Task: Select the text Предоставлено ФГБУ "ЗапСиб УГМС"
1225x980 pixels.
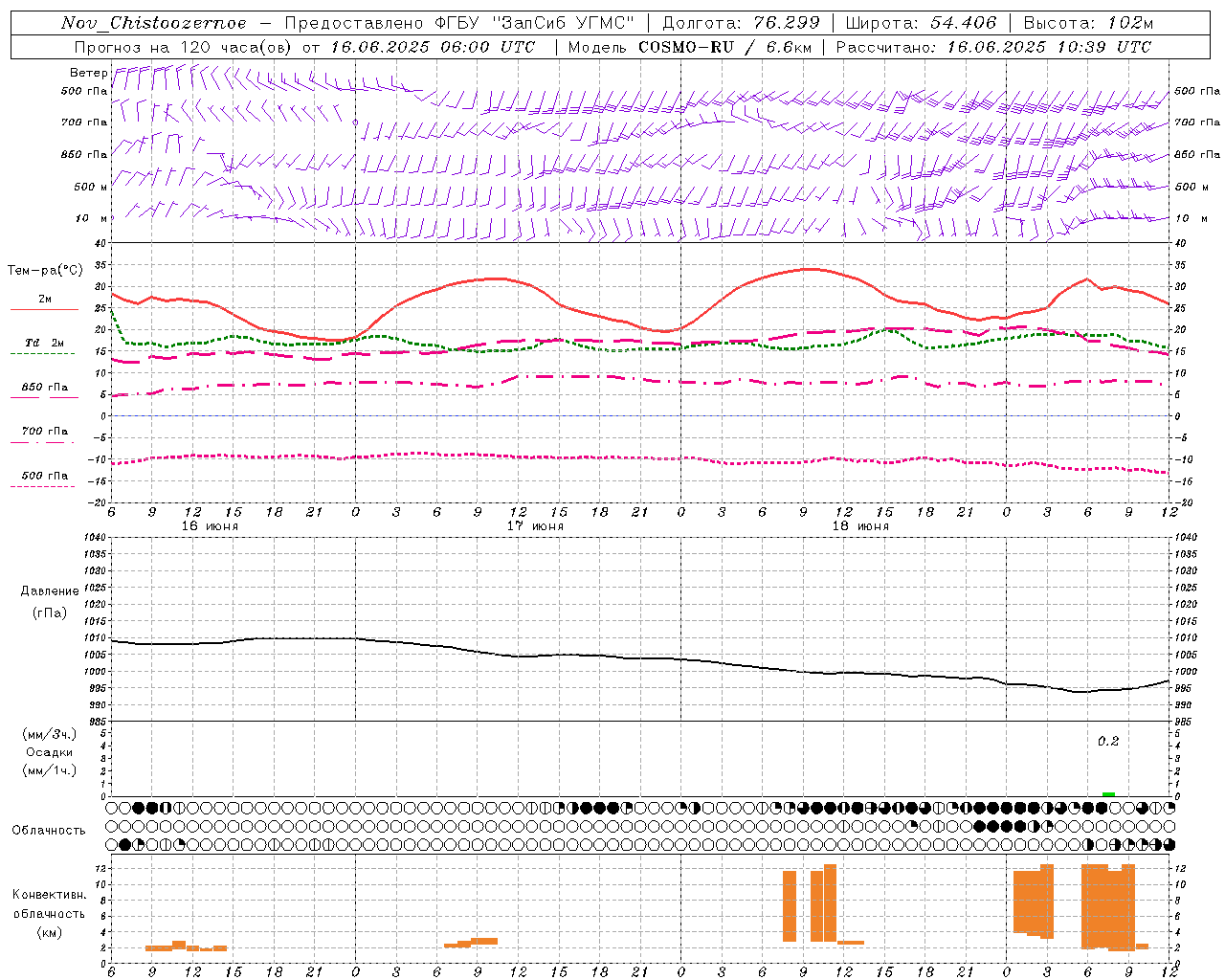Action: tap(459, 23)
